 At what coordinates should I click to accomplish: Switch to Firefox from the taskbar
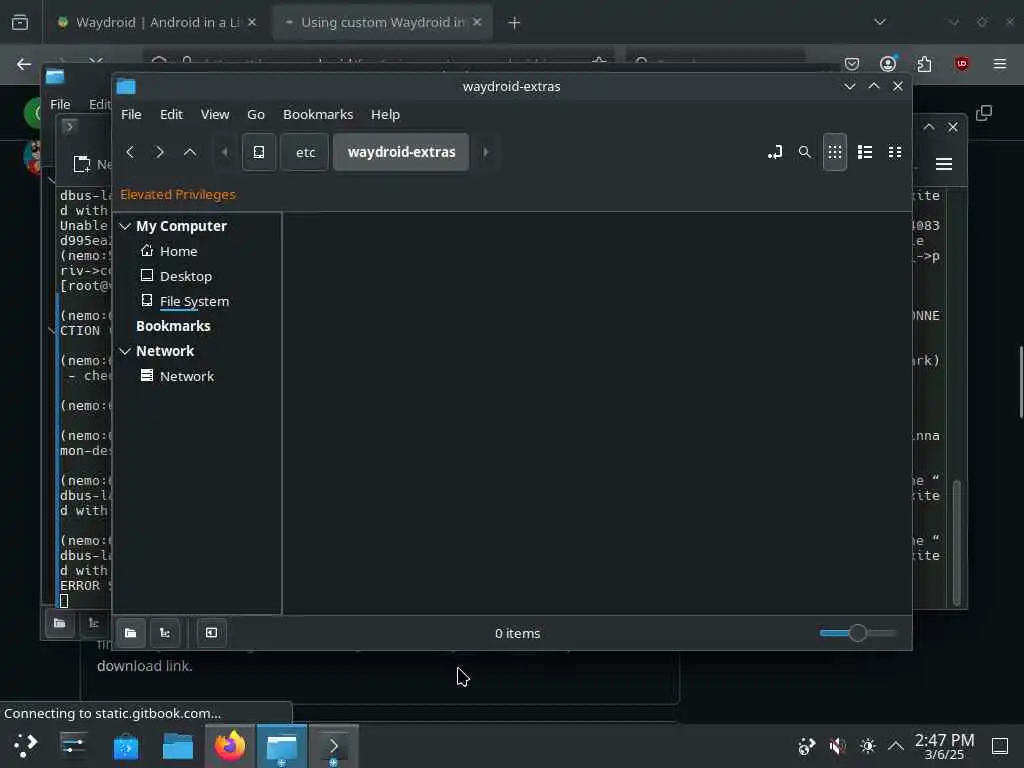(x=230, y=746)
